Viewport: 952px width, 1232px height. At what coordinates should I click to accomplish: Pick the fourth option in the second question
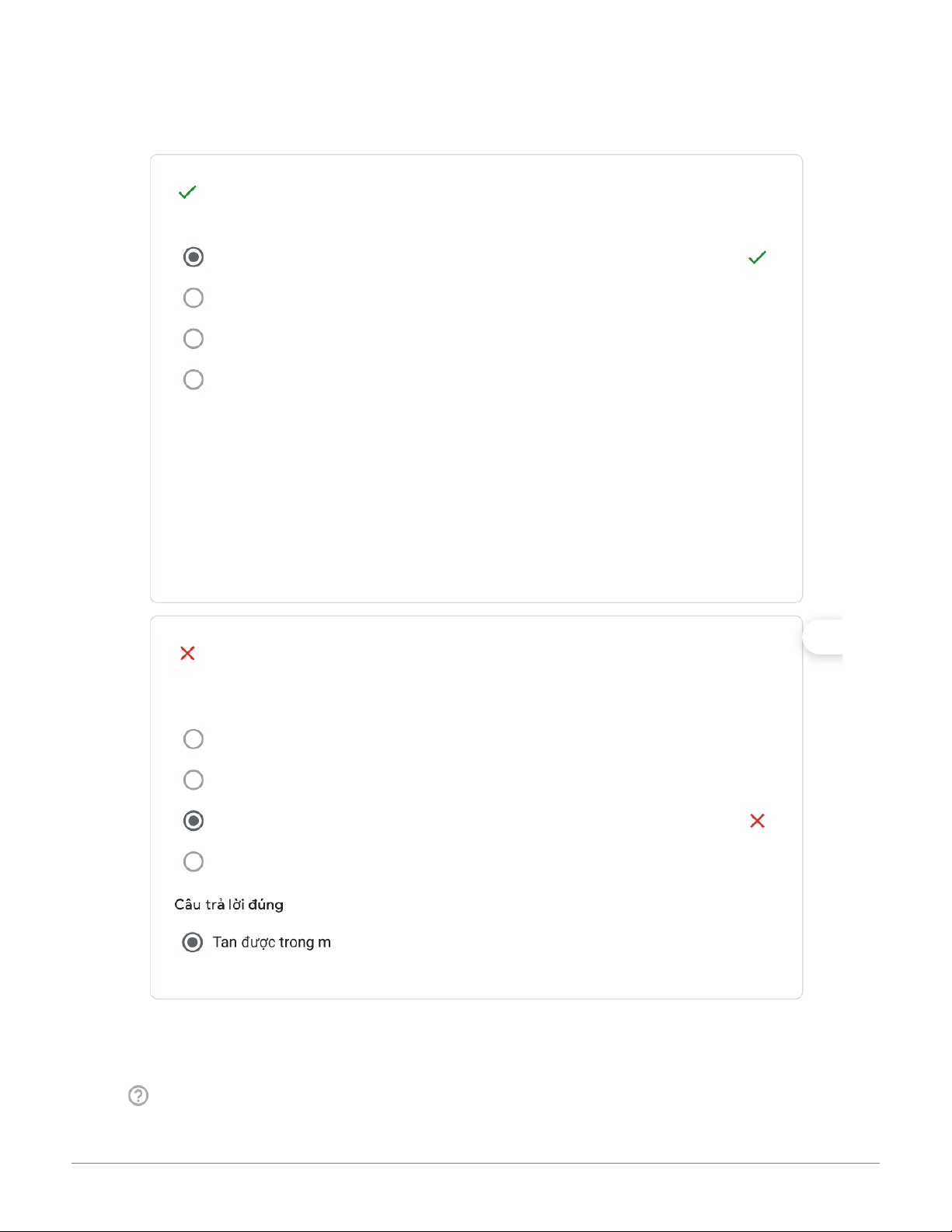click(x=194, y=861)
